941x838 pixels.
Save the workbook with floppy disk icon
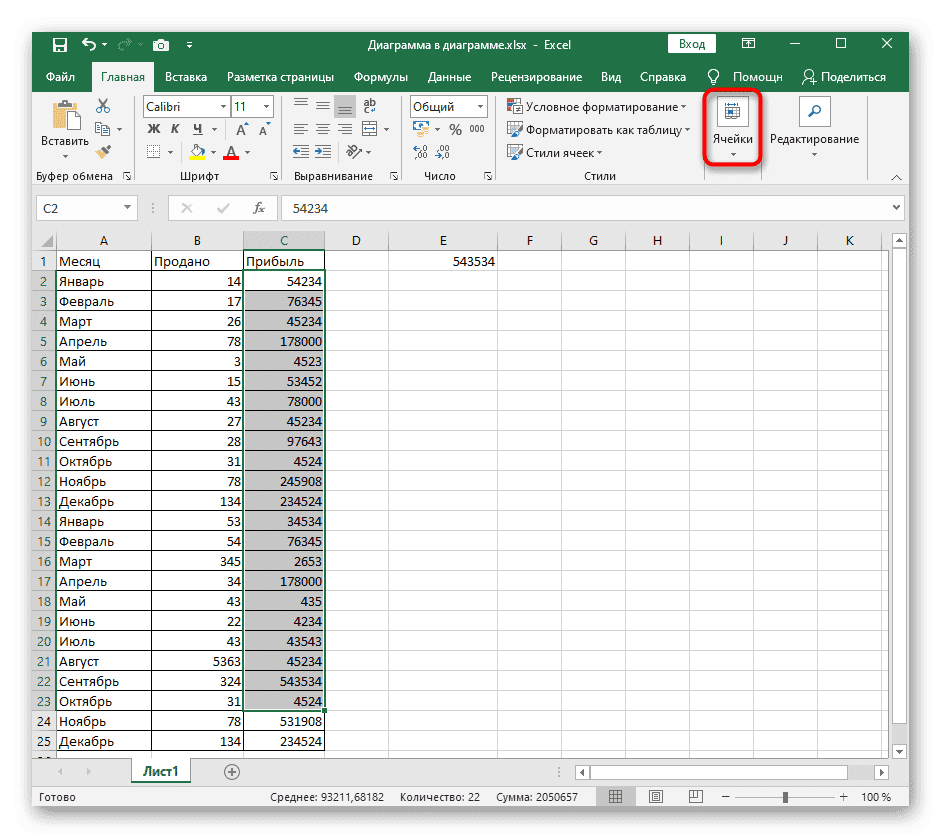click(x=60, y=45)
